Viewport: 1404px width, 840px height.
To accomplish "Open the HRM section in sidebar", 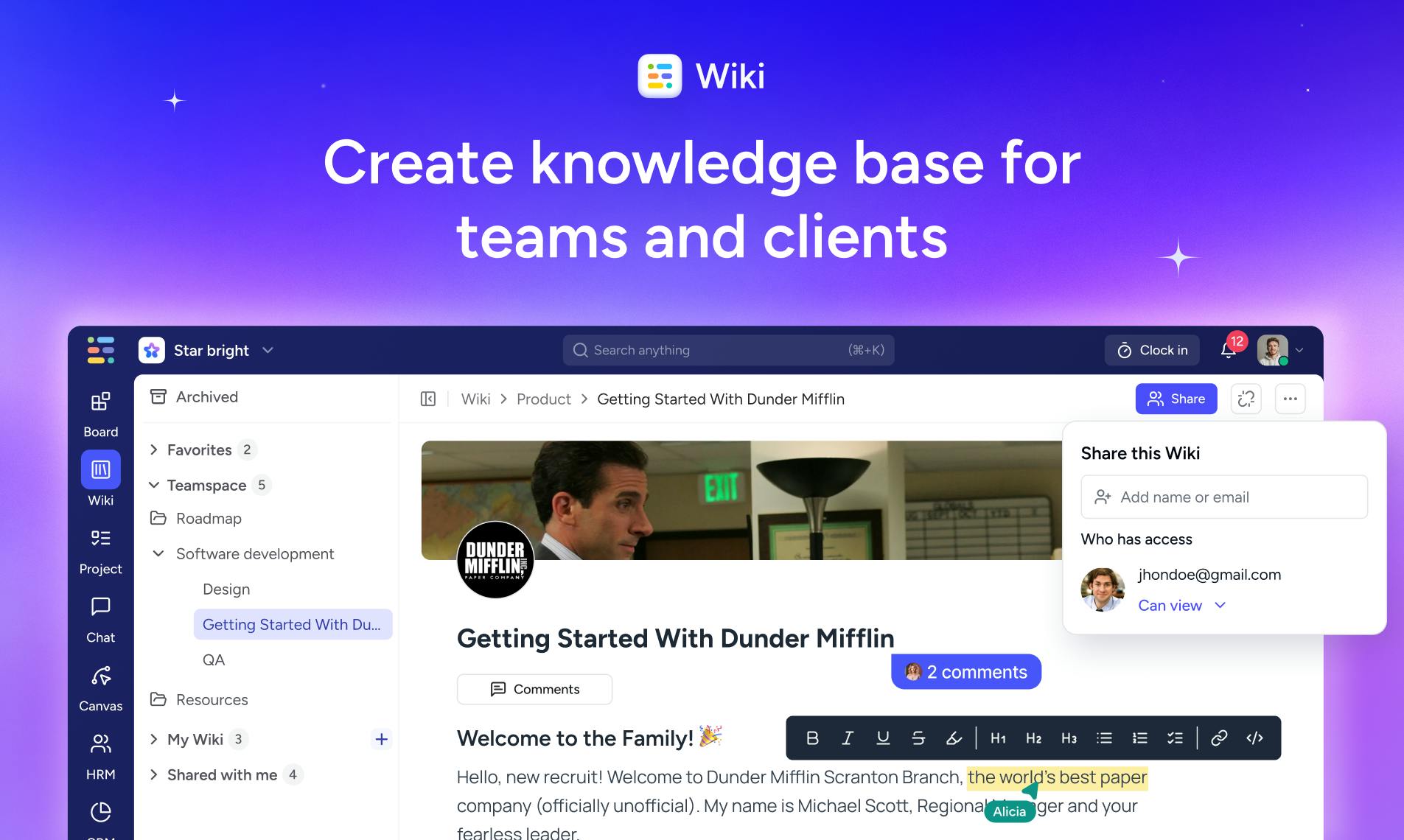I will [100, 757].
